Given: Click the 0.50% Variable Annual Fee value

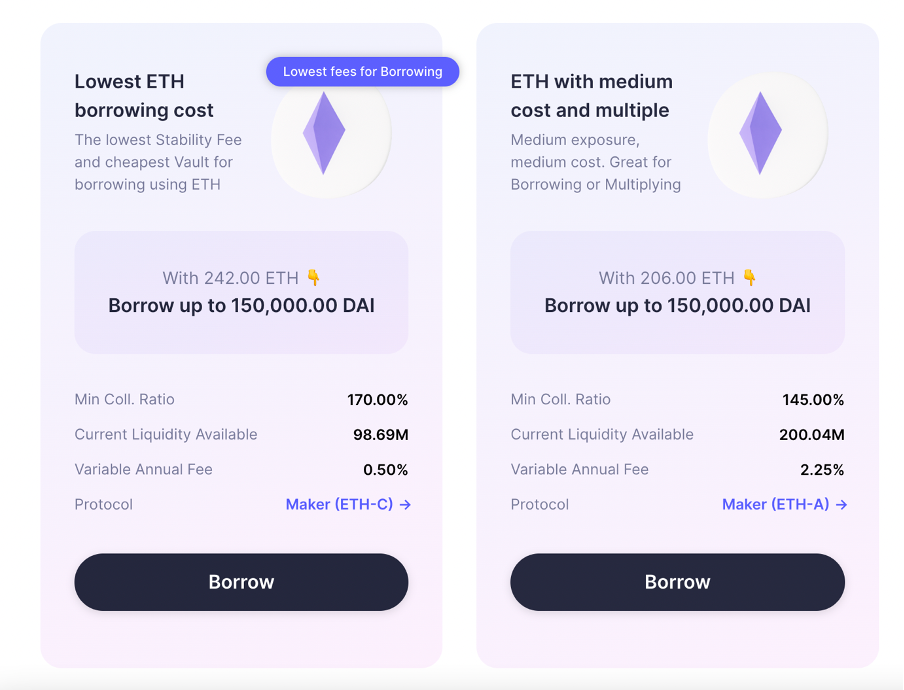Looking at the screenshot, I should (x=386, y=470).
